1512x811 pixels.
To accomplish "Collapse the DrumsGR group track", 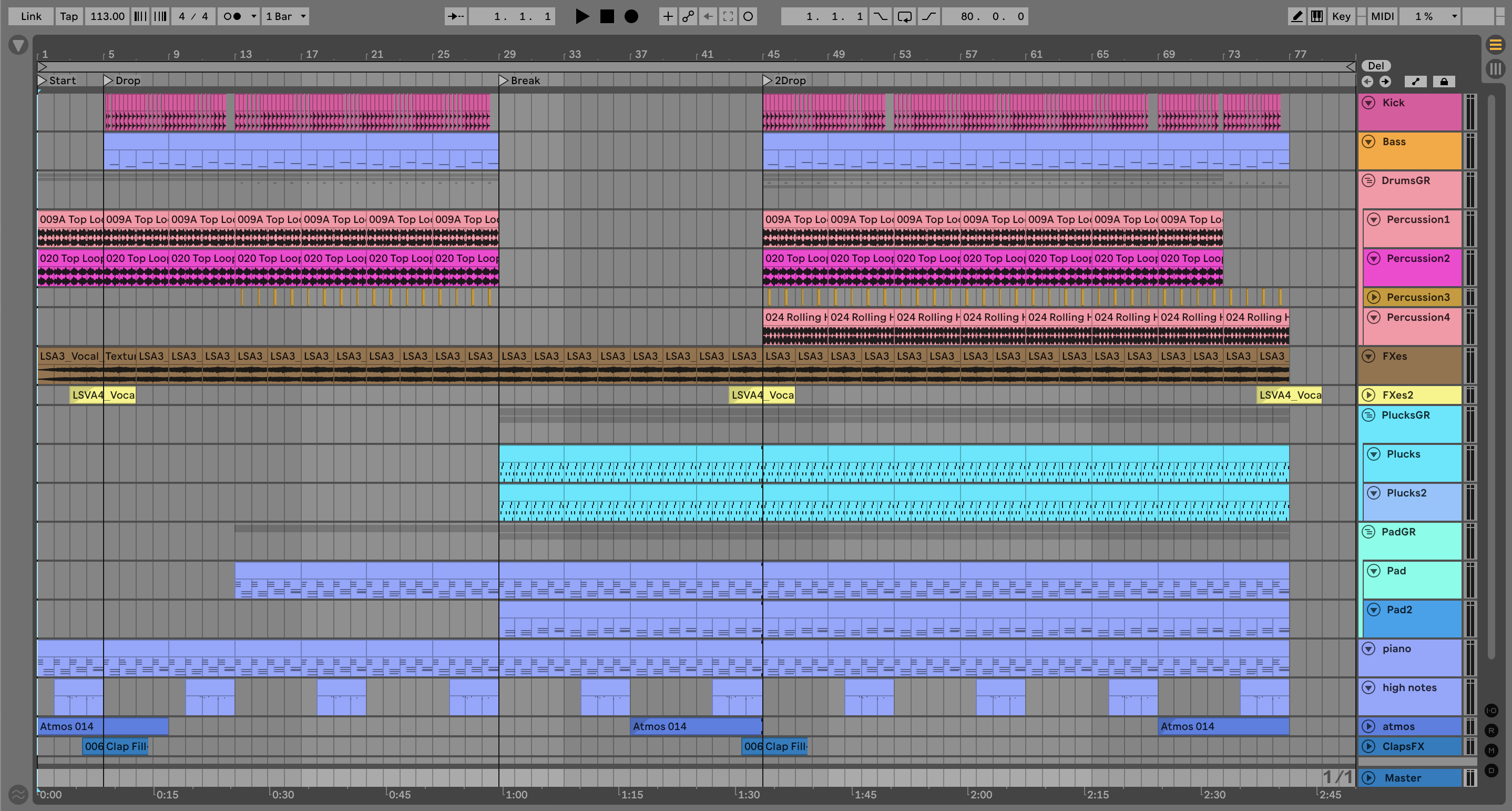I will point(1368,180).
